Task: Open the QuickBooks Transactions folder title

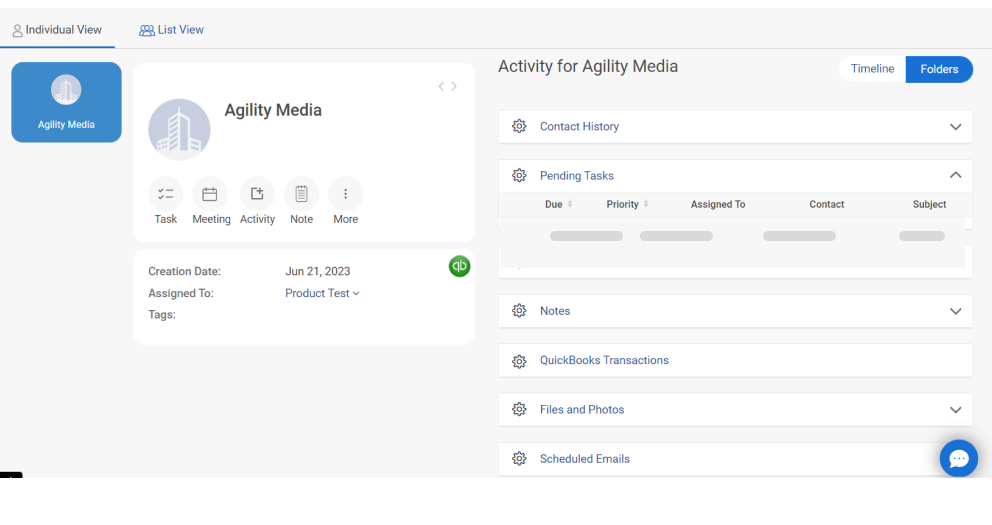Action: tap(604, 360)
